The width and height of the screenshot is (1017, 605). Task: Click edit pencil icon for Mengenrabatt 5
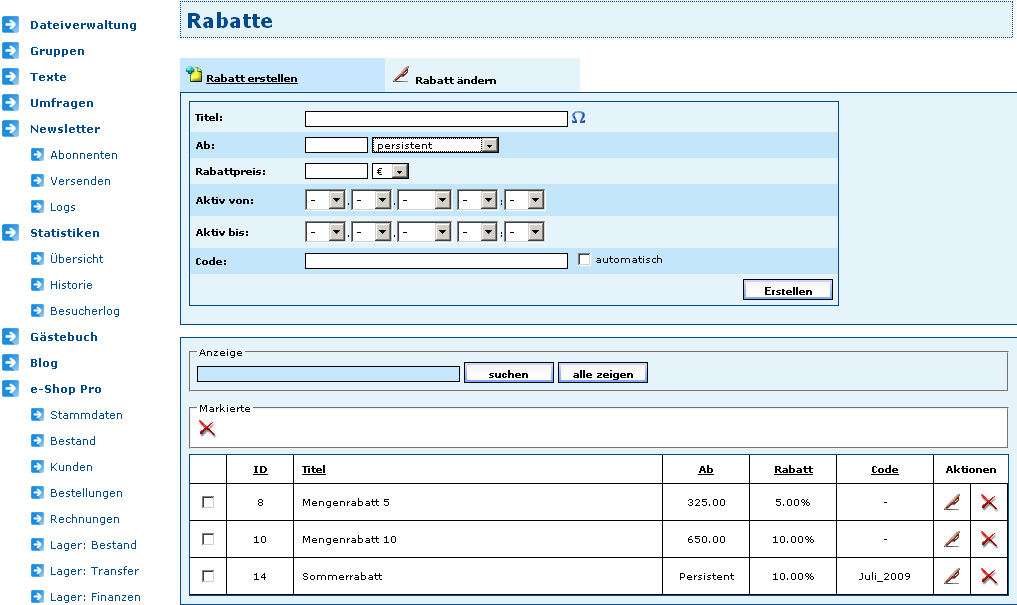coord(952,502)
